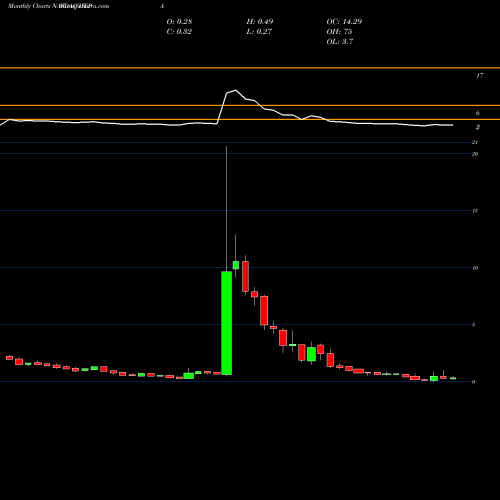Click the '20' price axis label
Image resolution: width=500 pixels, height=500 pixels.
pos(475,154)
